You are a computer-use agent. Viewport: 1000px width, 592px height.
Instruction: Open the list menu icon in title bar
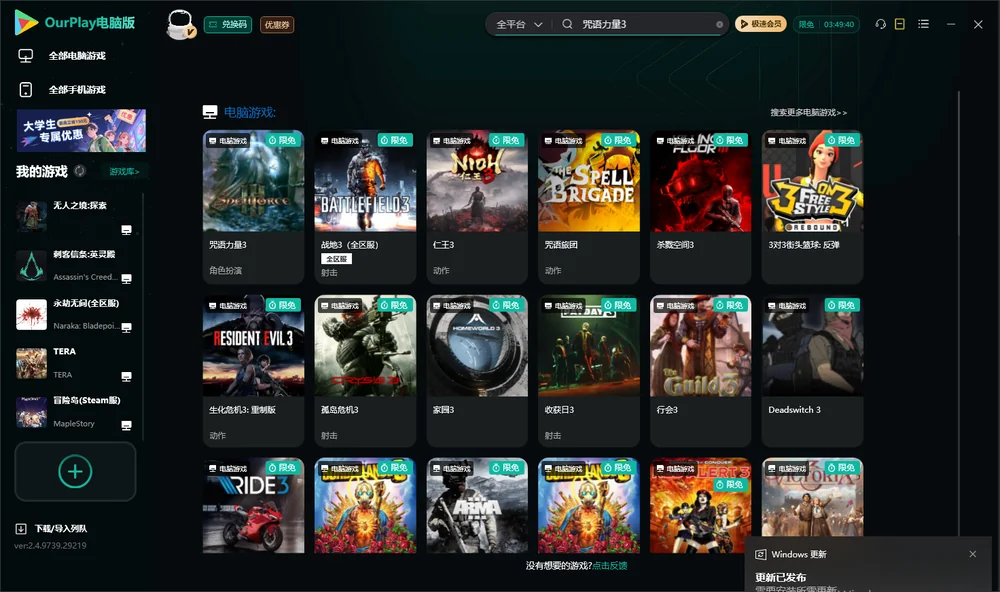pyautogui.click(x=923, y=24)
